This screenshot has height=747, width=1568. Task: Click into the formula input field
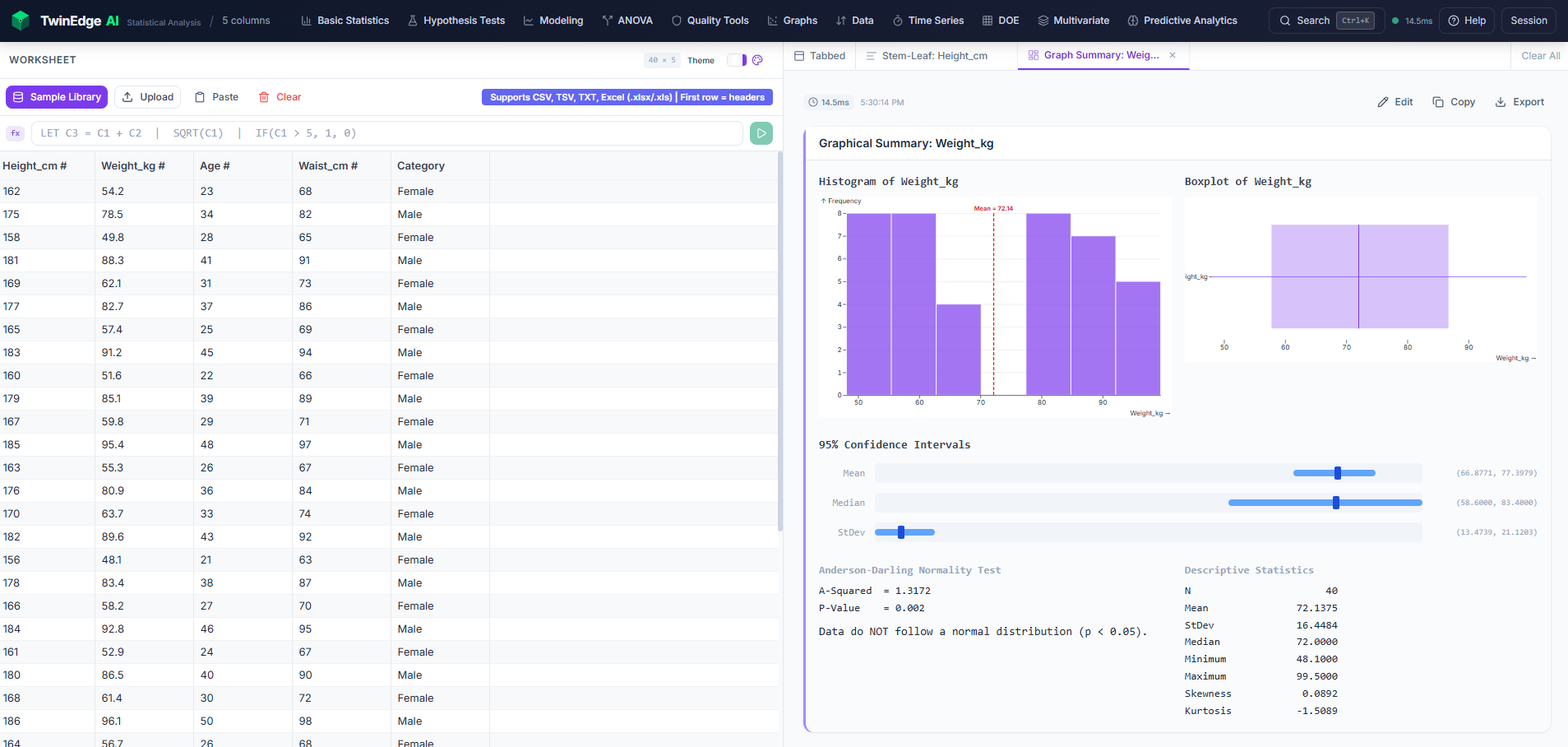tap(386, 133)
